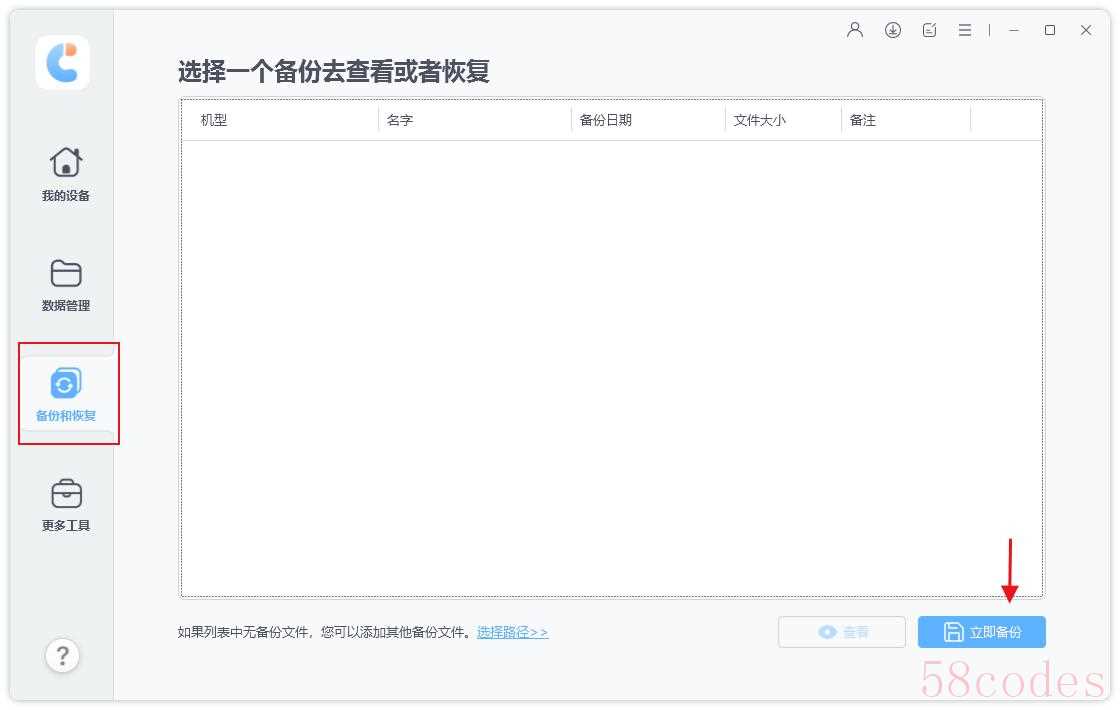This screenshot has height=710, width=1120.
Task: Open the 我的设备 home section
Action: pyautogui.click(x=66, y=174)
